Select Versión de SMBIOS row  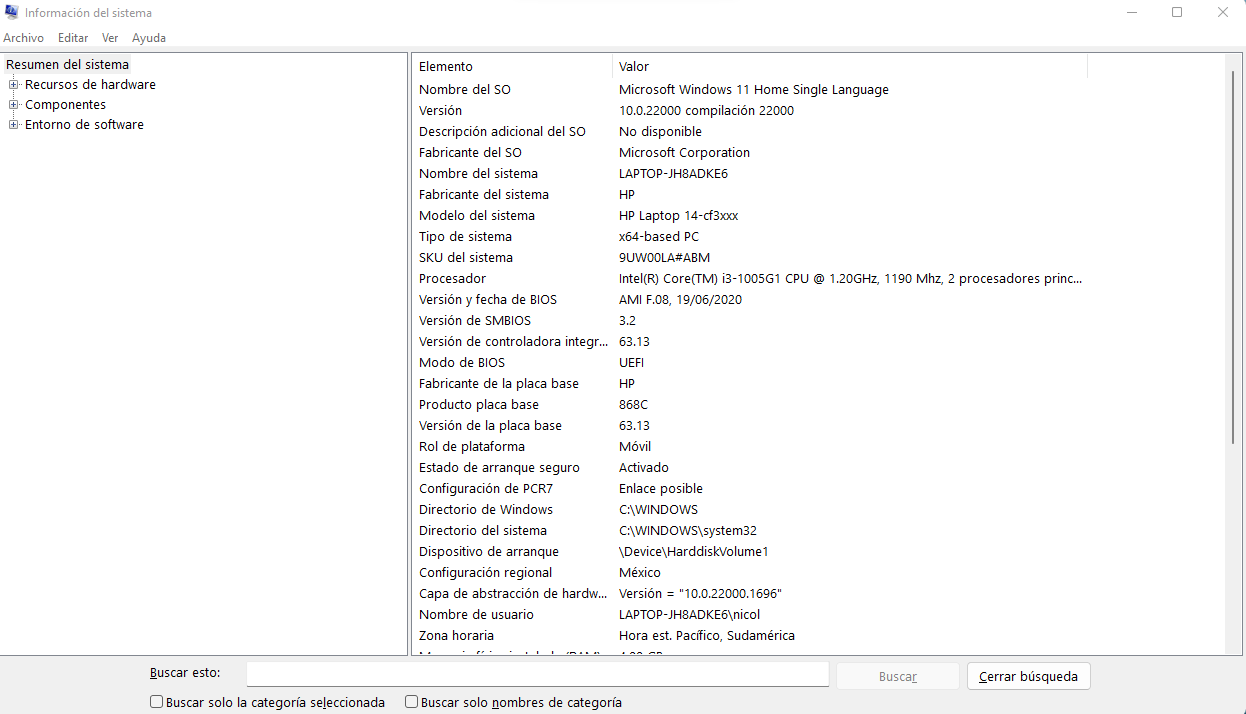(x=750, y=321)
